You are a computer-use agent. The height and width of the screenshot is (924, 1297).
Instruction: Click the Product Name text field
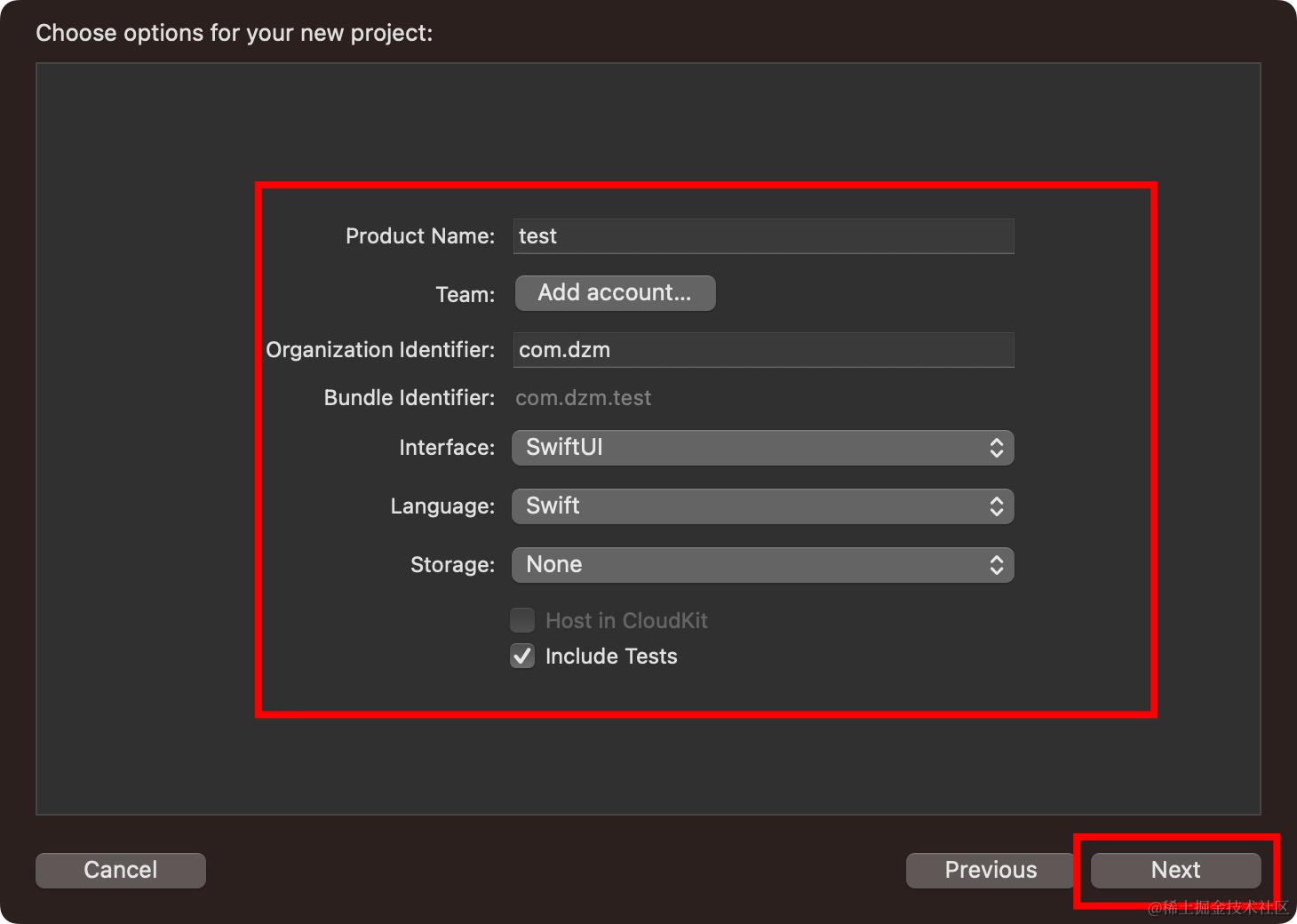pyautogui.click(x=763, y=236)
